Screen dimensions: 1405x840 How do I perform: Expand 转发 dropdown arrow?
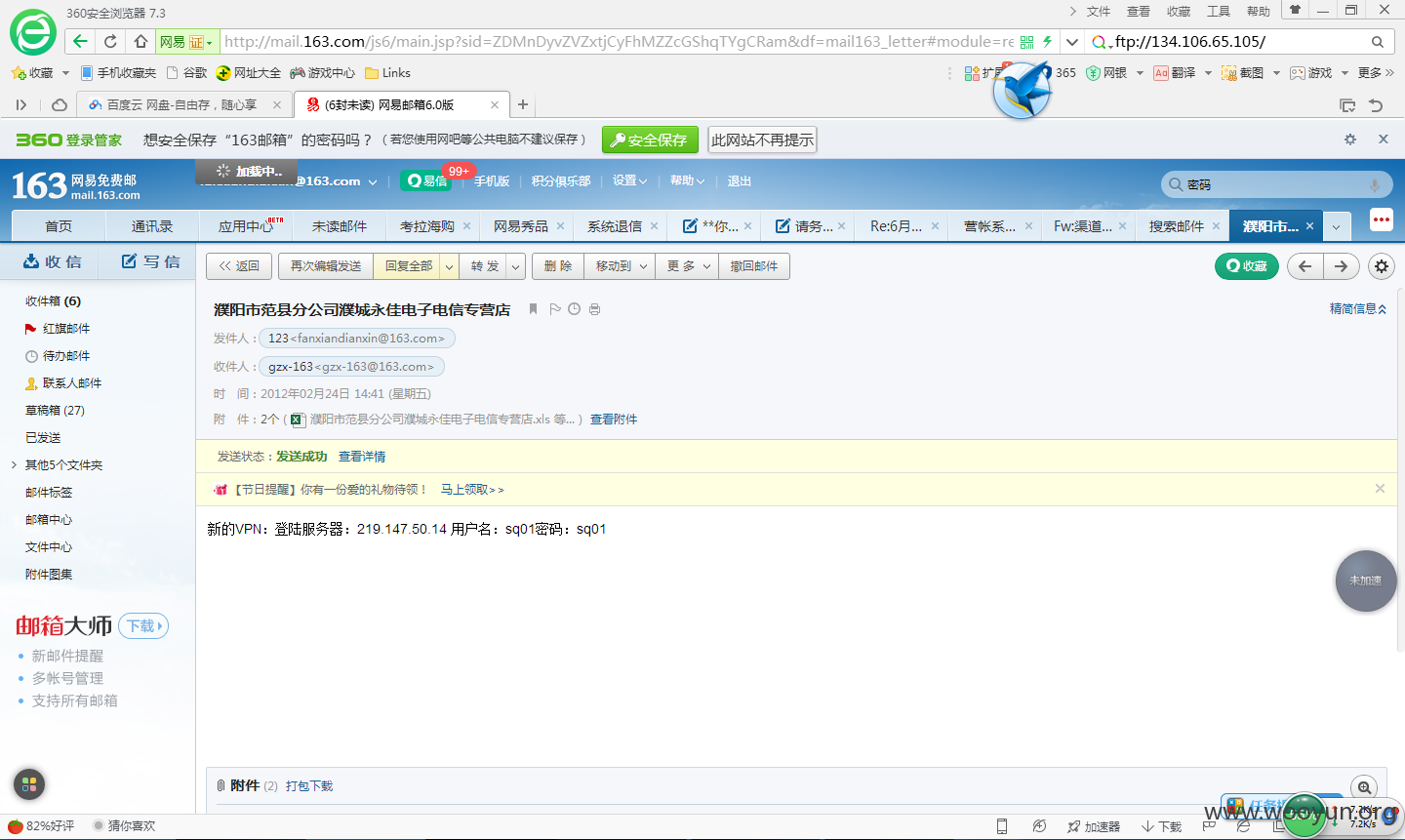coord(516,266)
